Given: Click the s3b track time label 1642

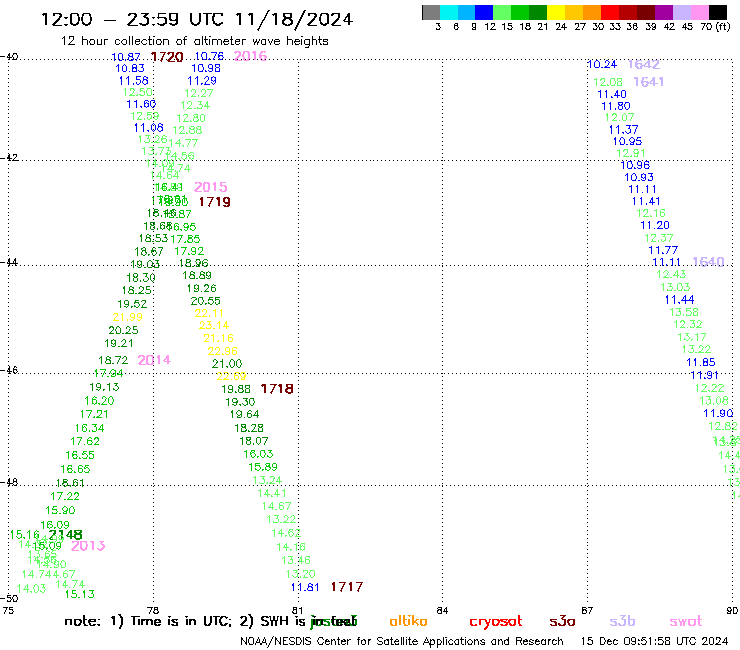Looking at the screenshot, I should point(644,65).
